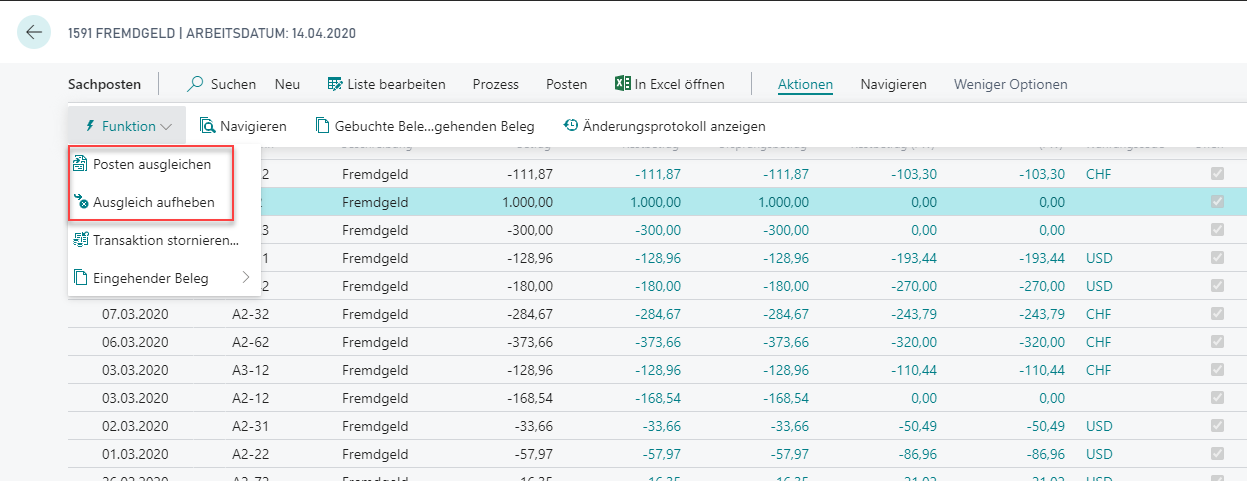The height and width of the screenshot is (481, 1247).
Task: Click the Suchen magnifier icon
Action: (x=196, y=85)
